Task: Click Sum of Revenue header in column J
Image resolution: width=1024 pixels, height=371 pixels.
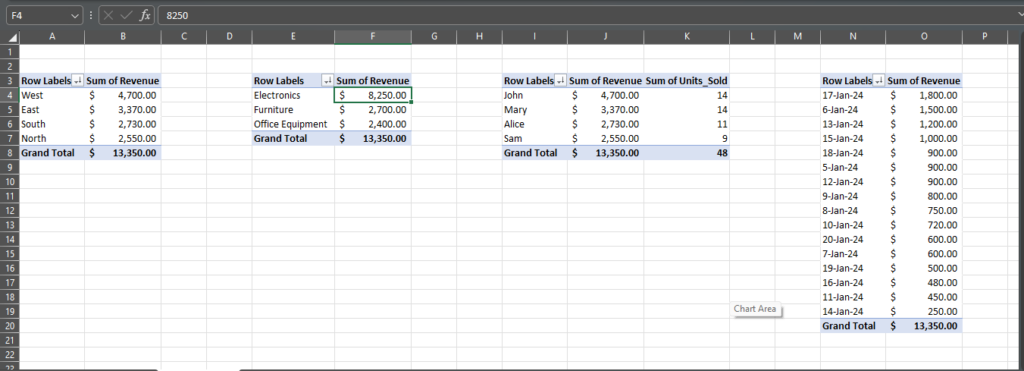Action: (605, 81)
